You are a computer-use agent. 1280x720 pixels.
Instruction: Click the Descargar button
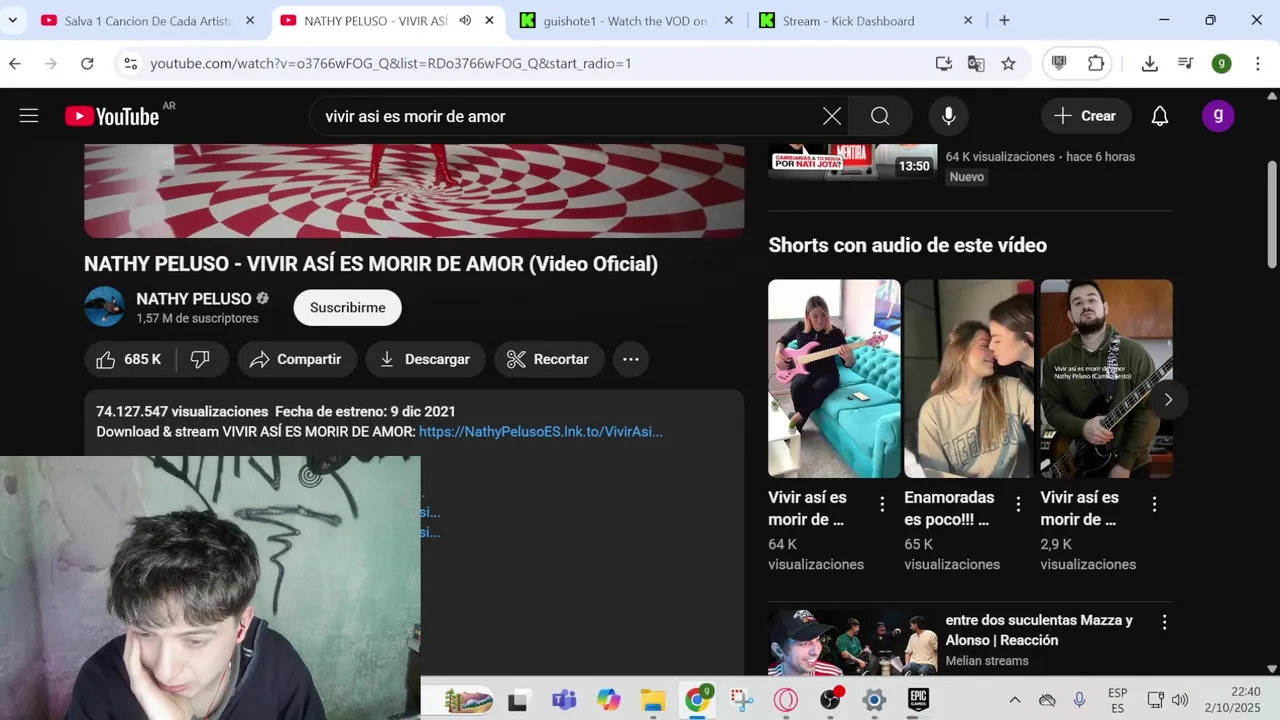[425, 359]
